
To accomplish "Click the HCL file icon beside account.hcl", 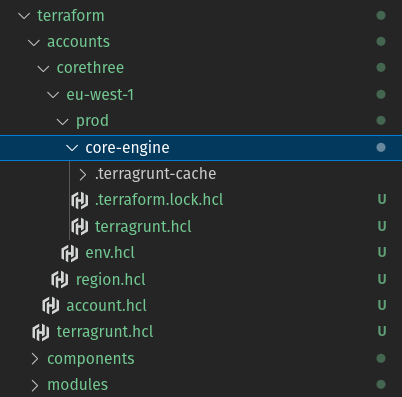I will (x=51, y=306).
